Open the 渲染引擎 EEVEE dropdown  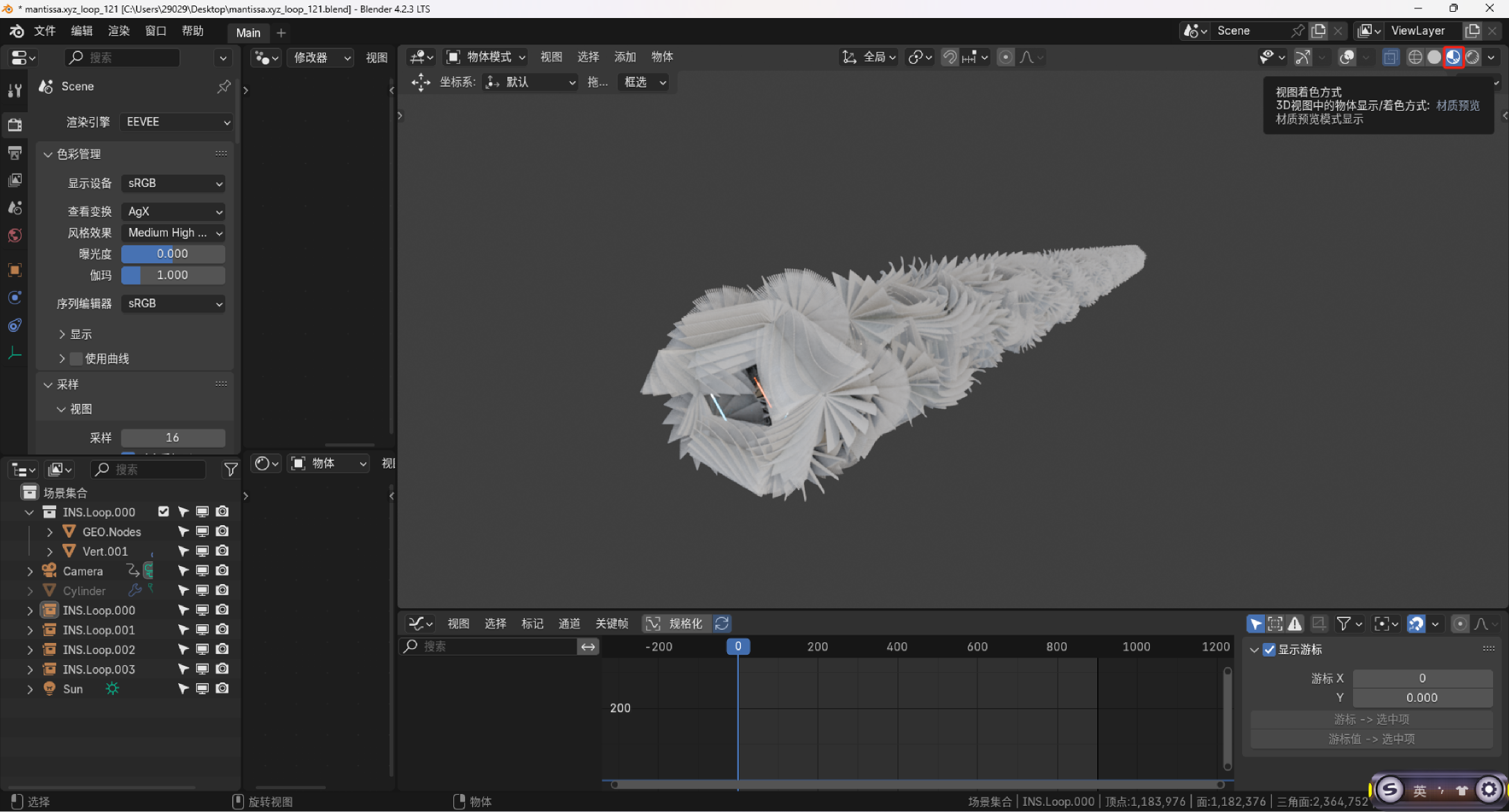pos(176,122)
